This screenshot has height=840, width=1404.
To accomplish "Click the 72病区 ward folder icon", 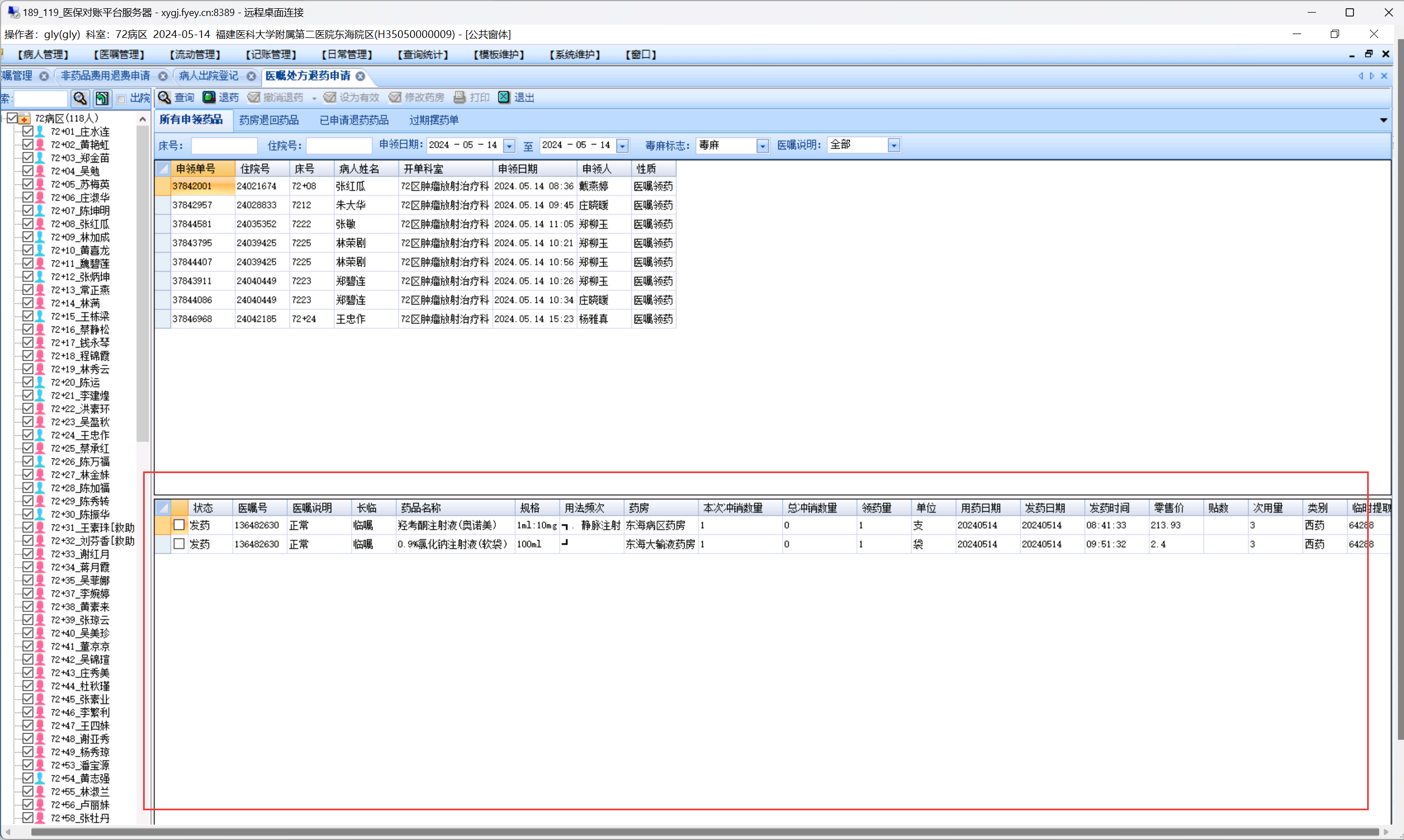I will 24,118.
